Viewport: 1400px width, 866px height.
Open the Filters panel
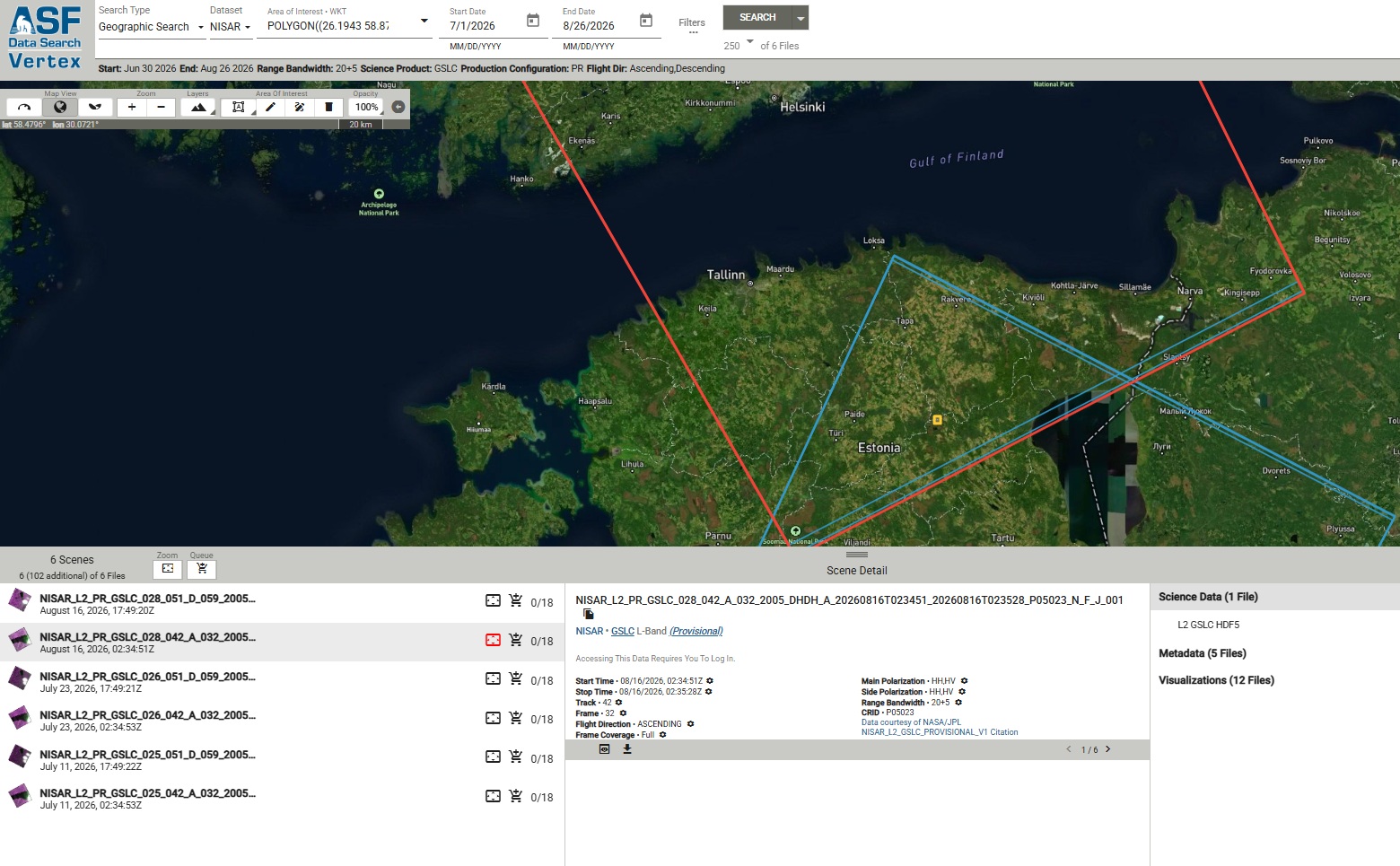(692, 25)
